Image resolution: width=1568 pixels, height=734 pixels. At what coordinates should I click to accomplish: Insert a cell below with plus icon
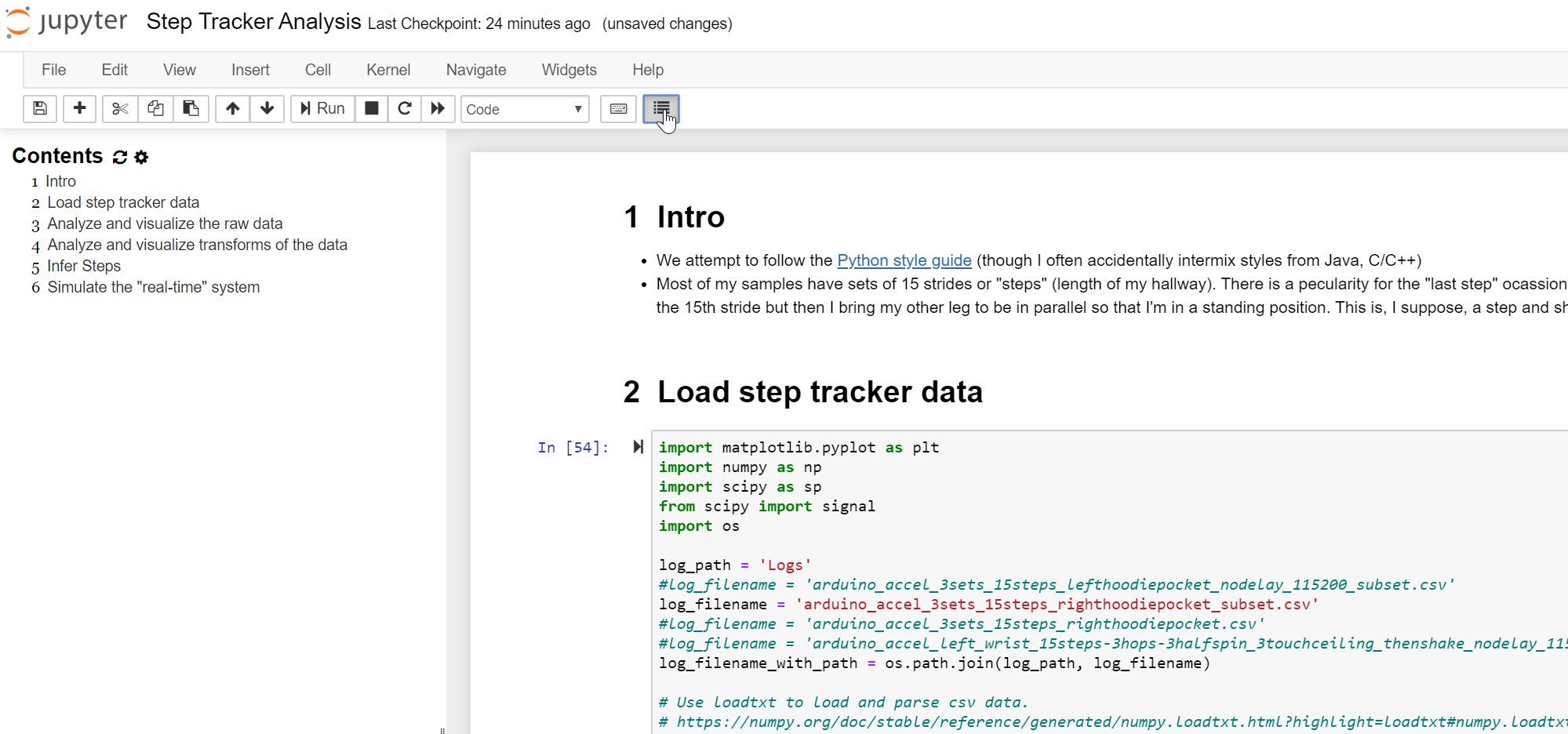tap(79, 108)
